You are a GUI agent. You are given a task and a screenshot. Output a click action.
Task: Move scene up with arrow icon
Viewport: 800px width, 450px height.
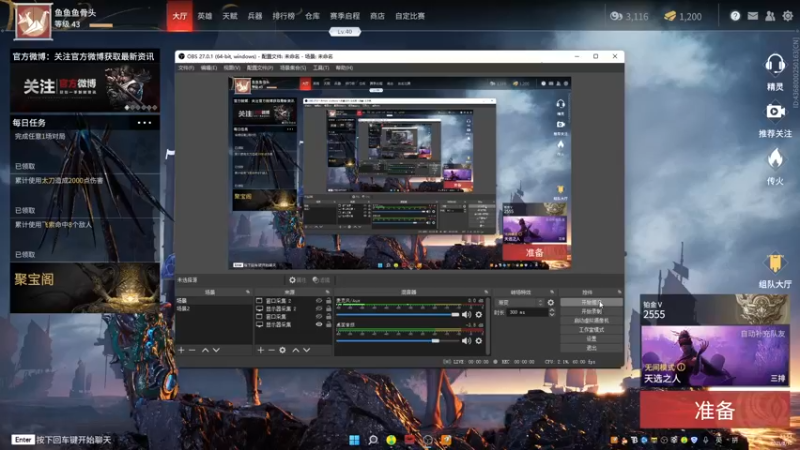click(x=205, y=350)
